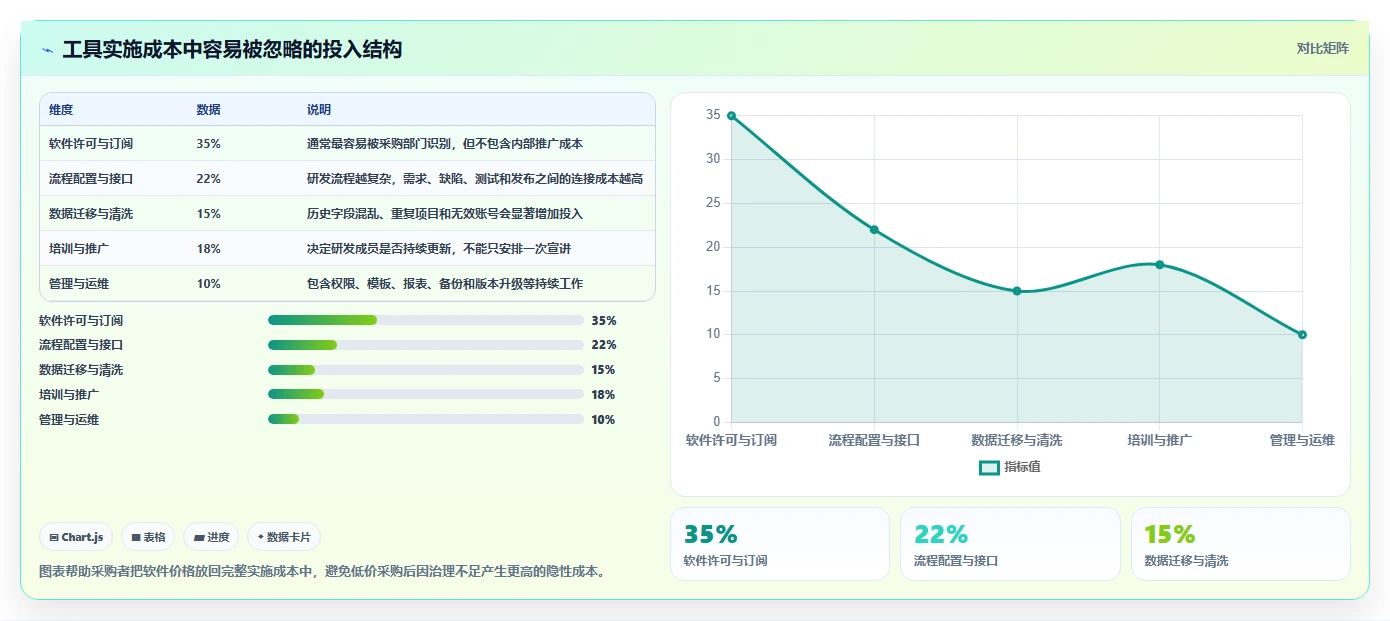Click the description starting 研发流程越复杂
Viewport: 1390px width, 621px height.
point(474,179)
